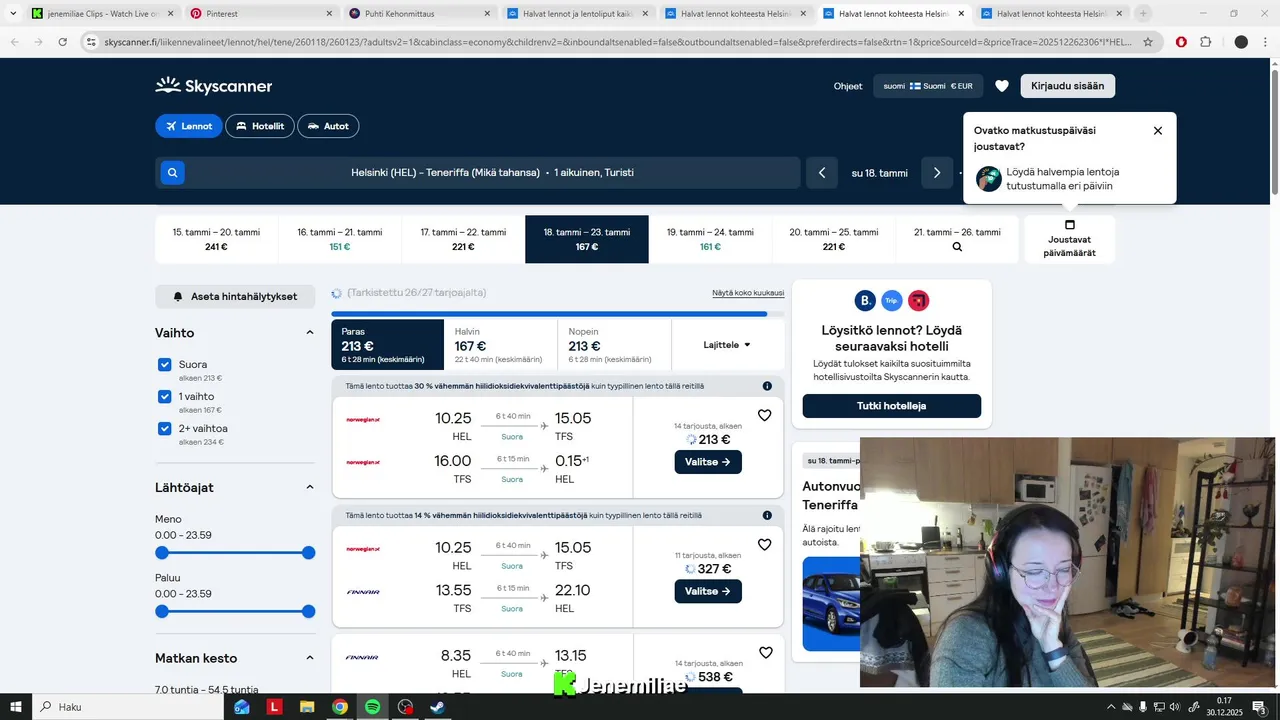Open Näytä koko kuukausi link
The height and width of the screenshot is (720, 1280).
(x=748, y=293)
